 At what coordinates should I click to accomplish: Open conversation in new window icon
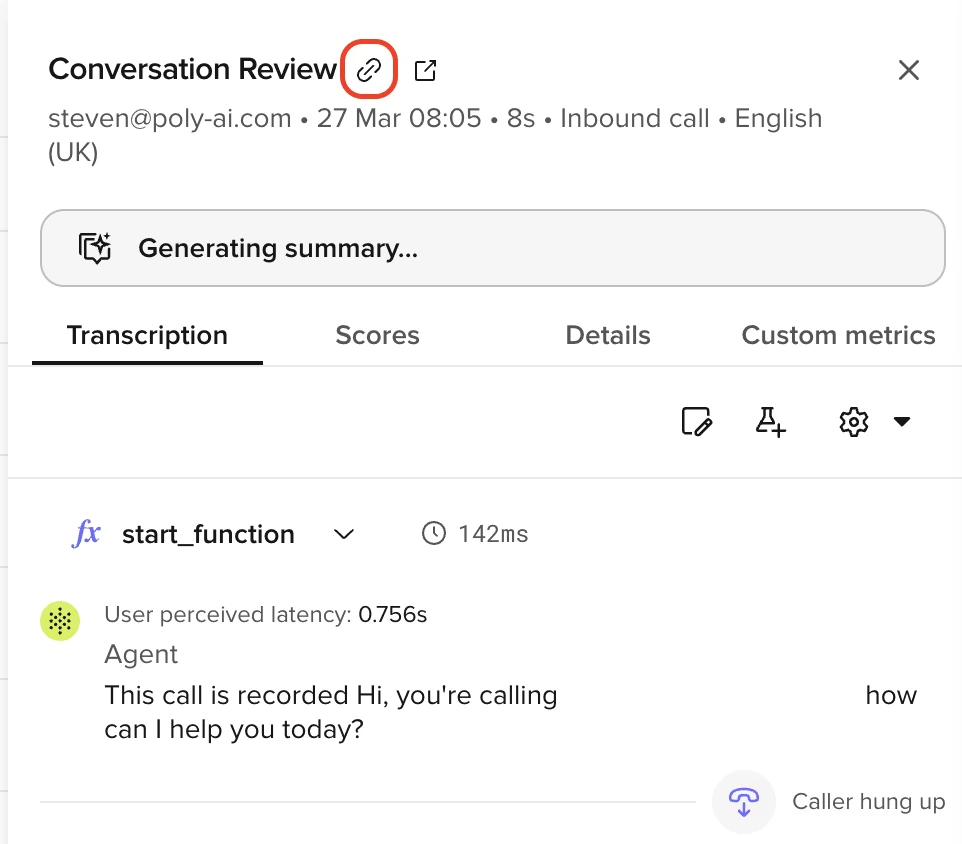(425, 70)
